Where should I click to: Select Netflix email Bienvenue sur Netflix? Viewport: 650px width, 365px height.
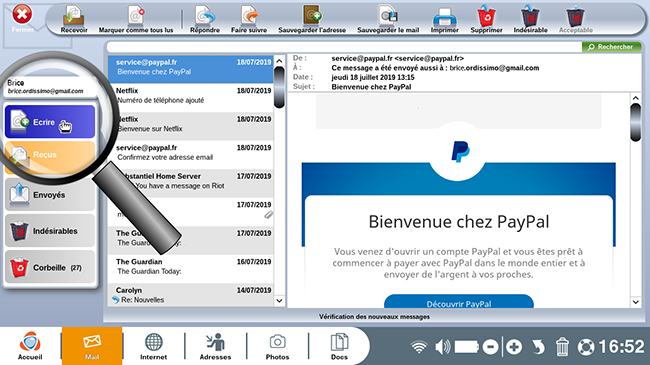191,126
